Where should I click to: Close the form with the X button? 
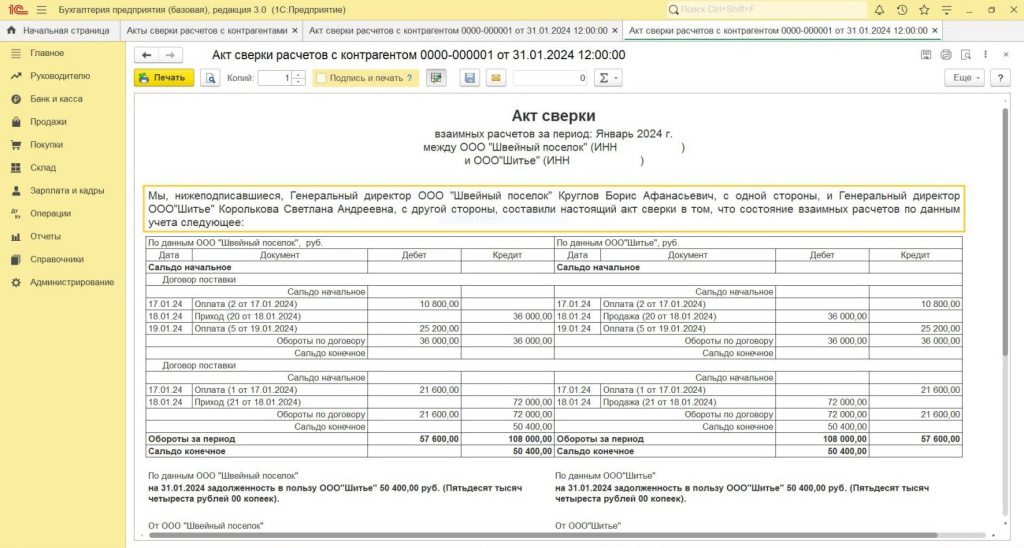[x=1006, y=55]
